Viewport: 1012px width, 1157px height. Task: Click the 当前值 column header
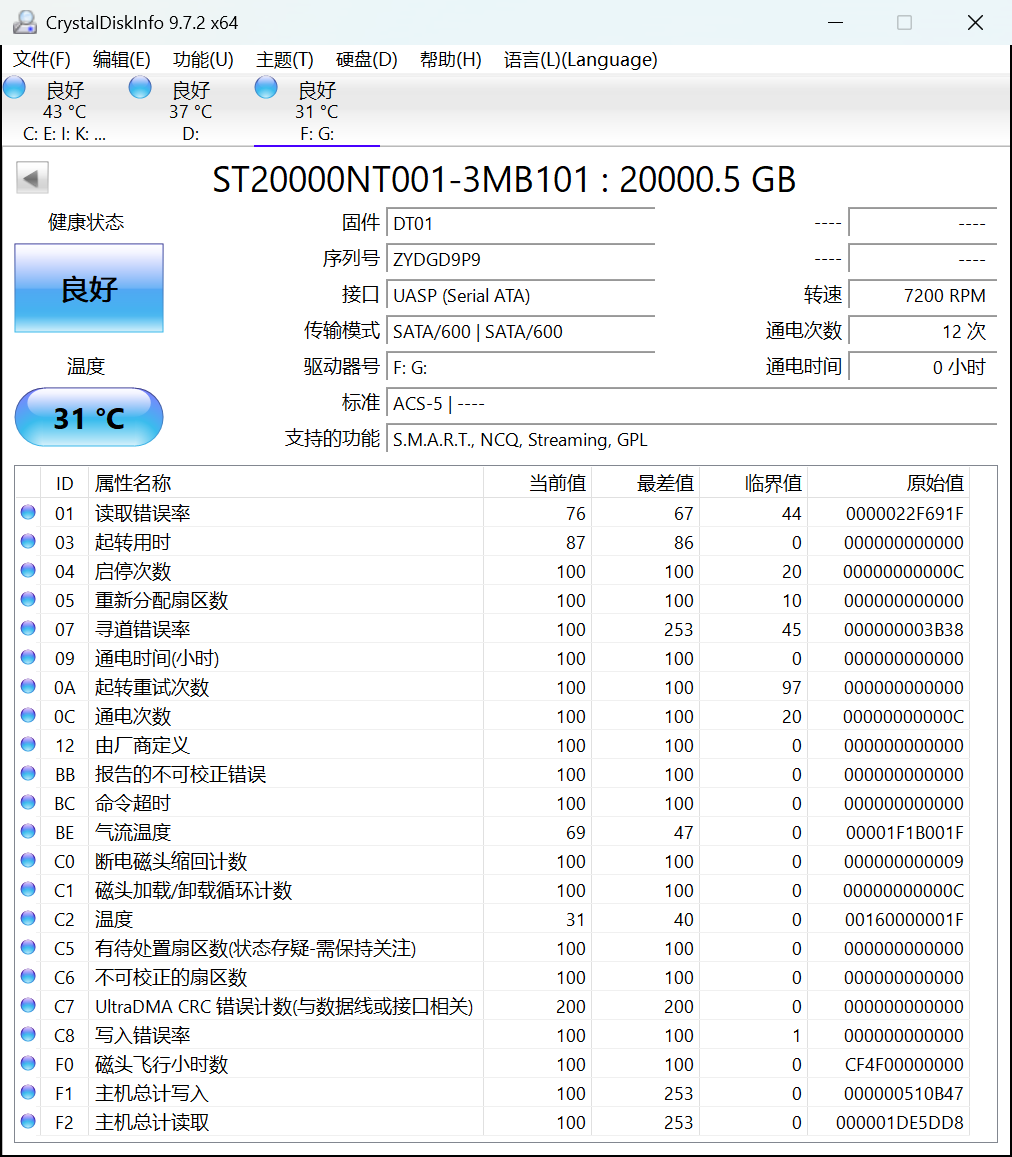537,483
